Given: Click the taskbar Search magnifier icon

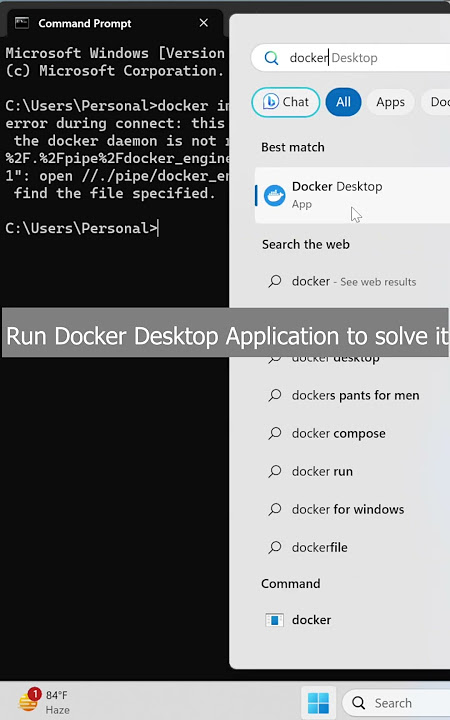Looking at the screenshot, I should point(359,703).
